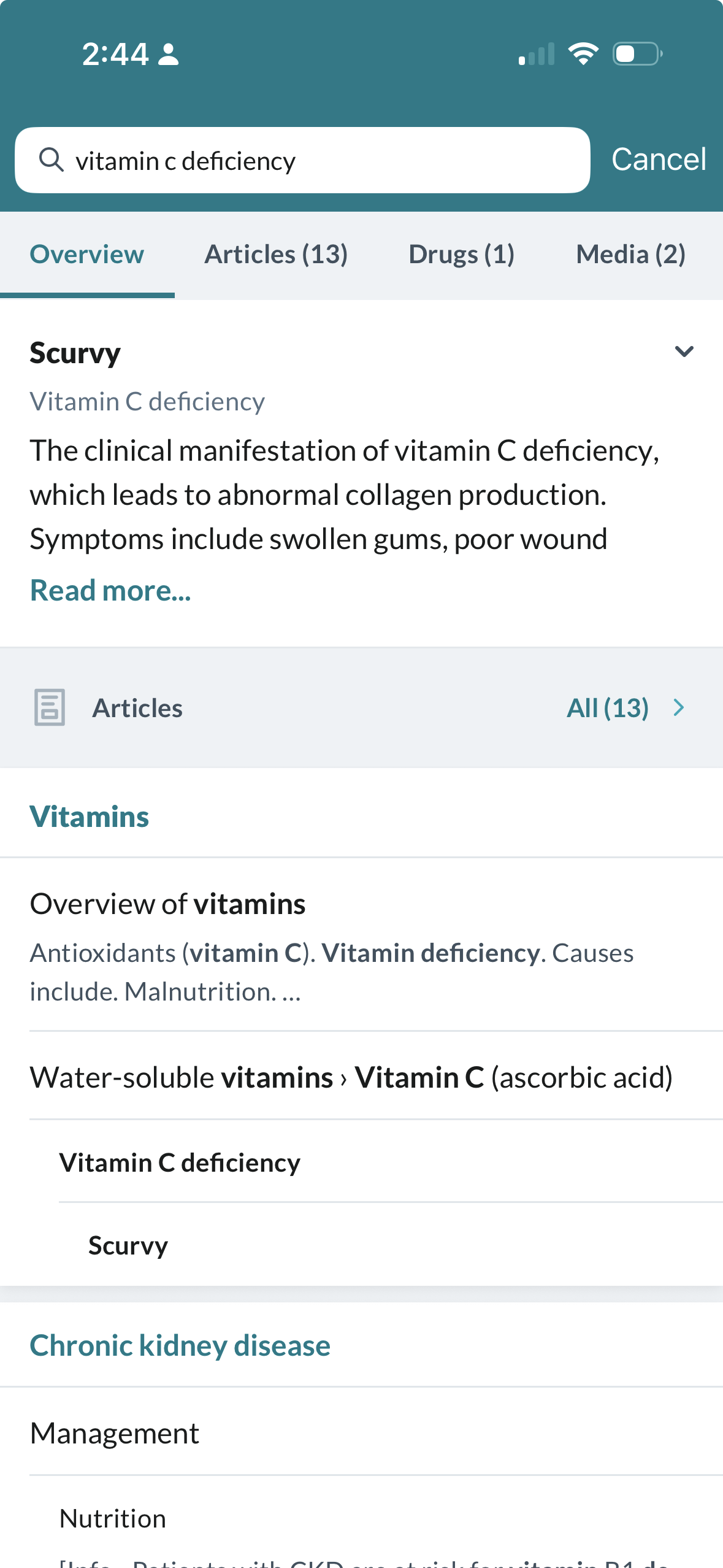Open All (13) articles link

[x=607, y=708]
